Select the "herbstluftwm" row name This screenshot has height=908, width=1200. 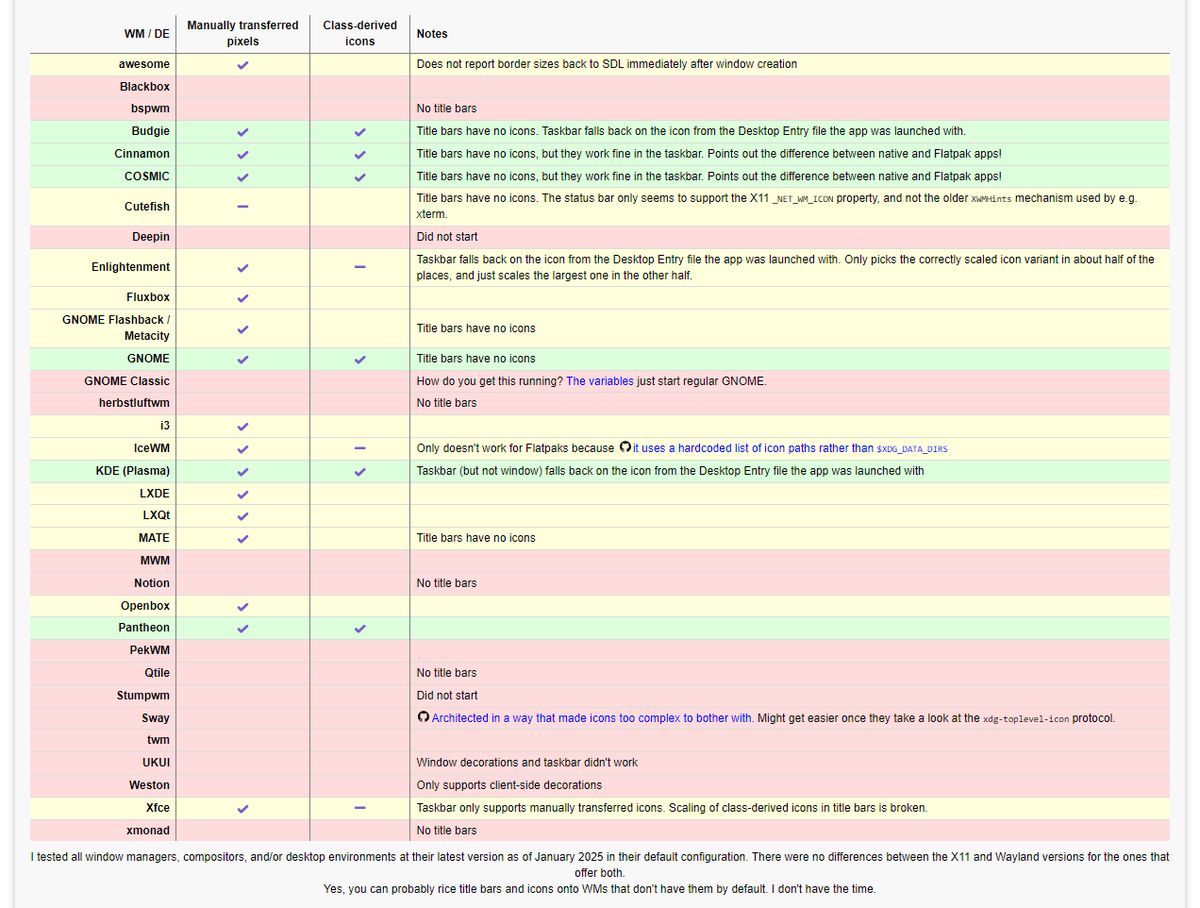coord(136,403)
